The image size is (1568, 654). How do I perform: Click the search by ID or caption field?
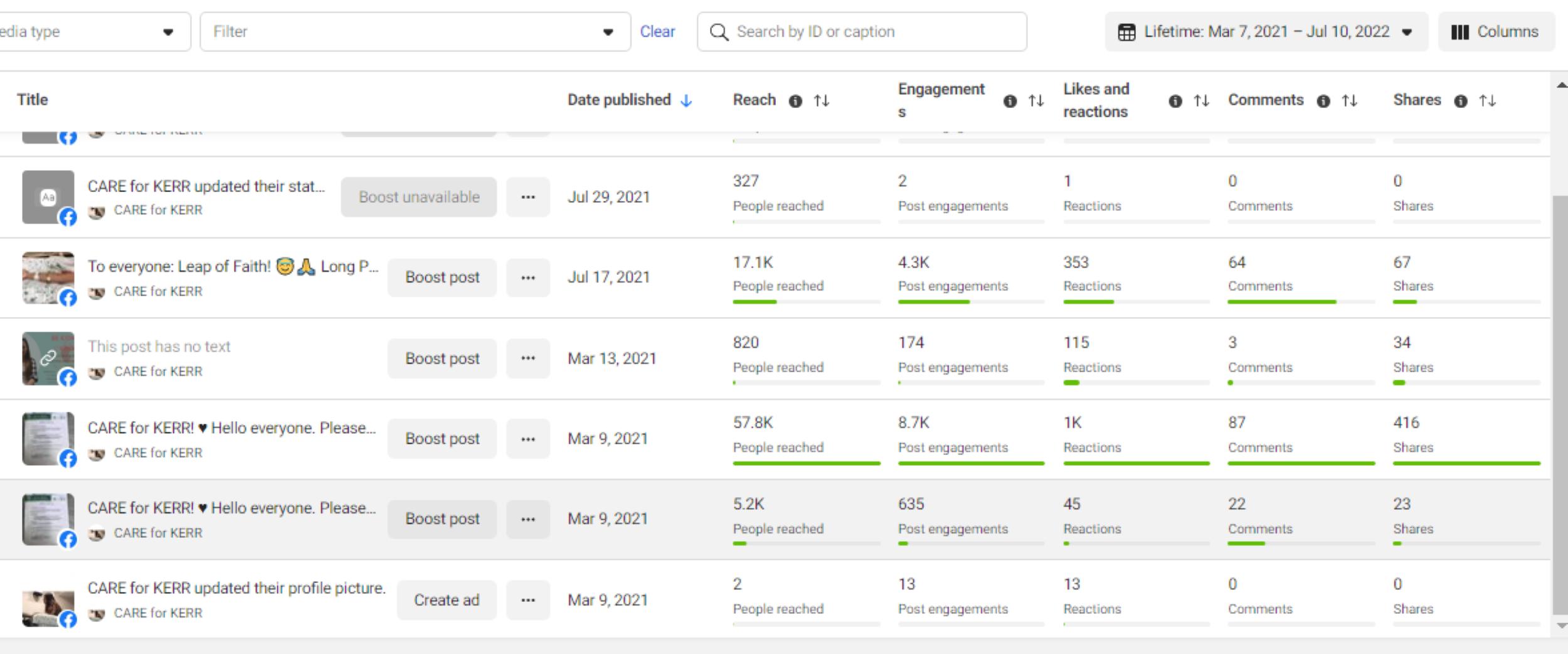[x=872, y=31]
